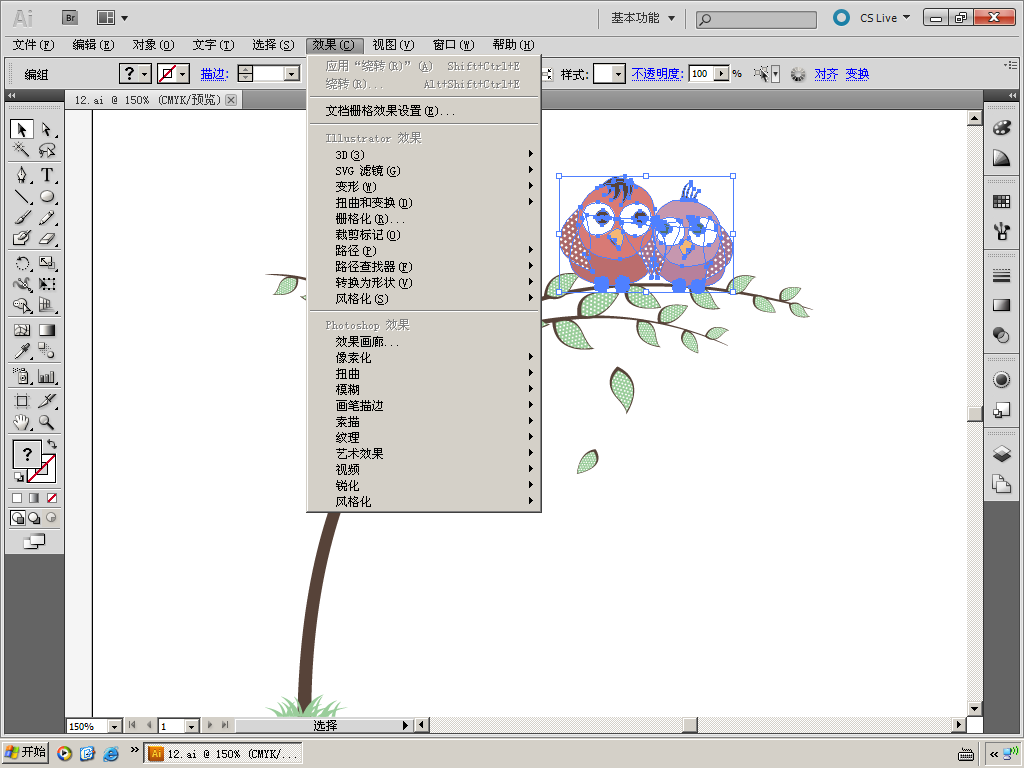
Task: Select the Scale tool
Action: pyautogui.click(x=46, y=263)
